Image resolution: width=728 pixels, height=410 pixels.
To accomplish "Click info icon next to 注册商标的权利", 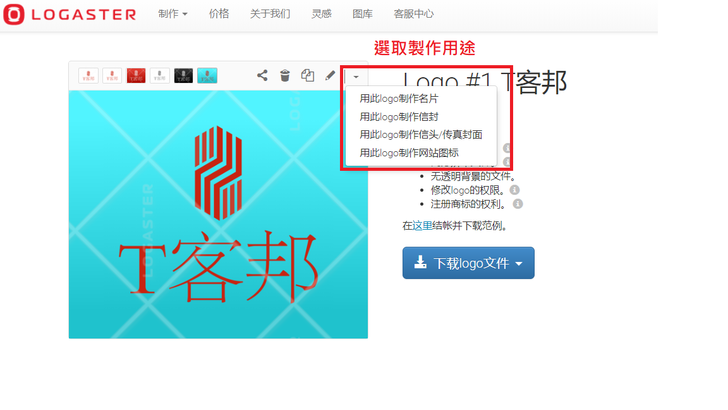I will click(x=518, y=204).
